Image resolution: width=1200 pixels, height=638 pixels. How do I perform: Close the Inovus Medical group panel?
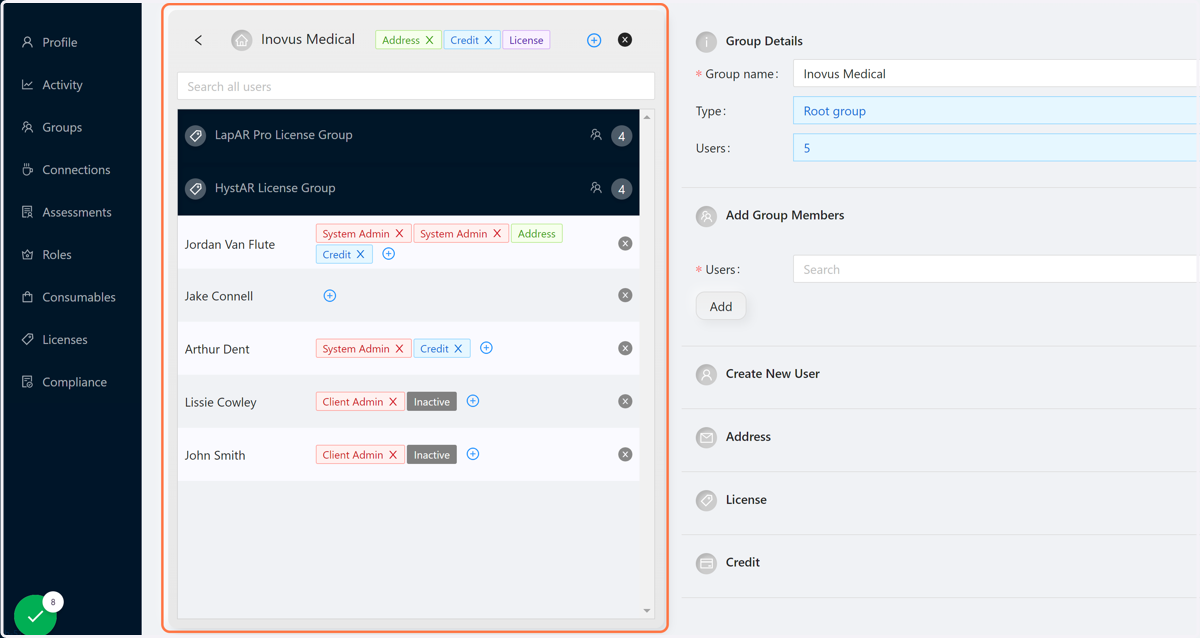pyautogui.click(x=625, y=40)
